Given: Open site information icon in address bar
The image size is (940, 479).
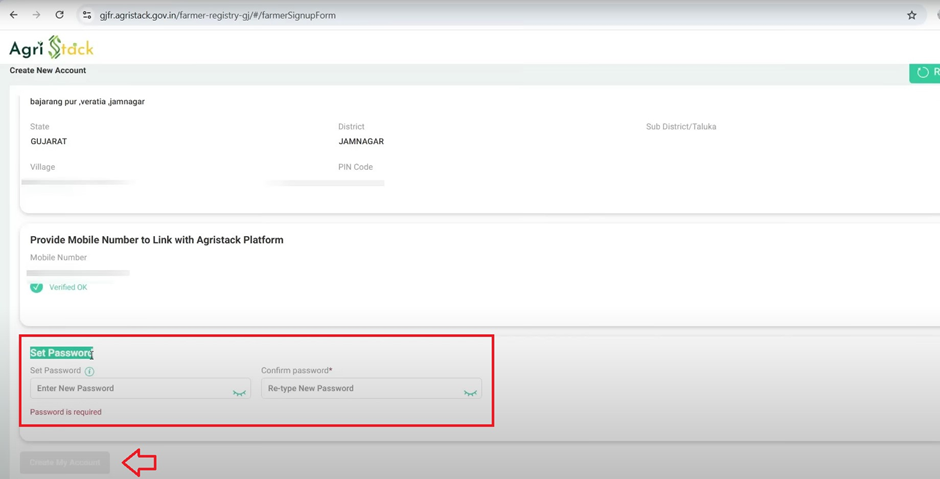Looking at the screenshot, I should [x=87, y=15].
